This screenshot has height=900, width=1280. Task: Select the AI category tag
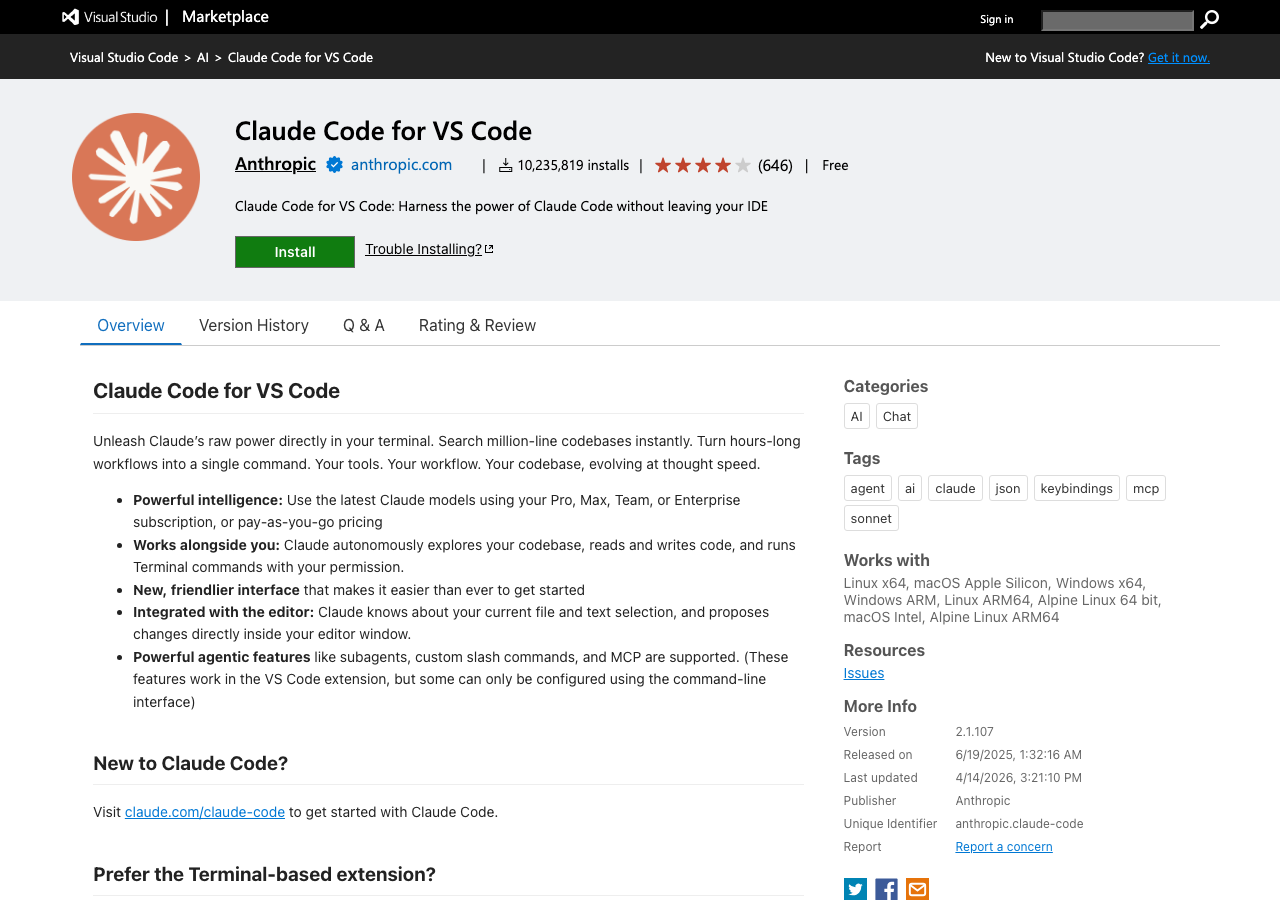(x=856, y=416)
